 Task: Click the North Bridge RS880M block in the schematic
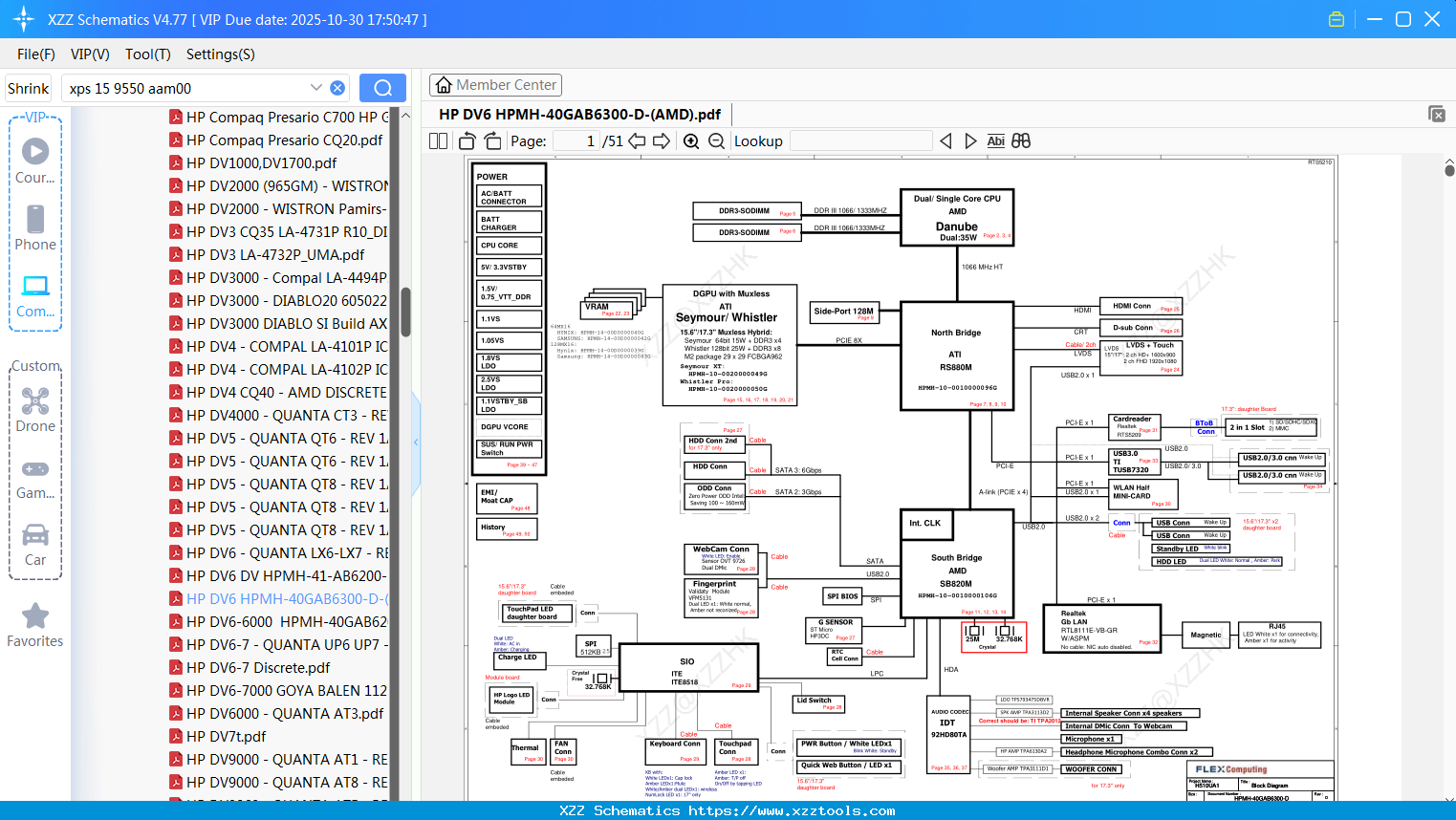[956, 356]
